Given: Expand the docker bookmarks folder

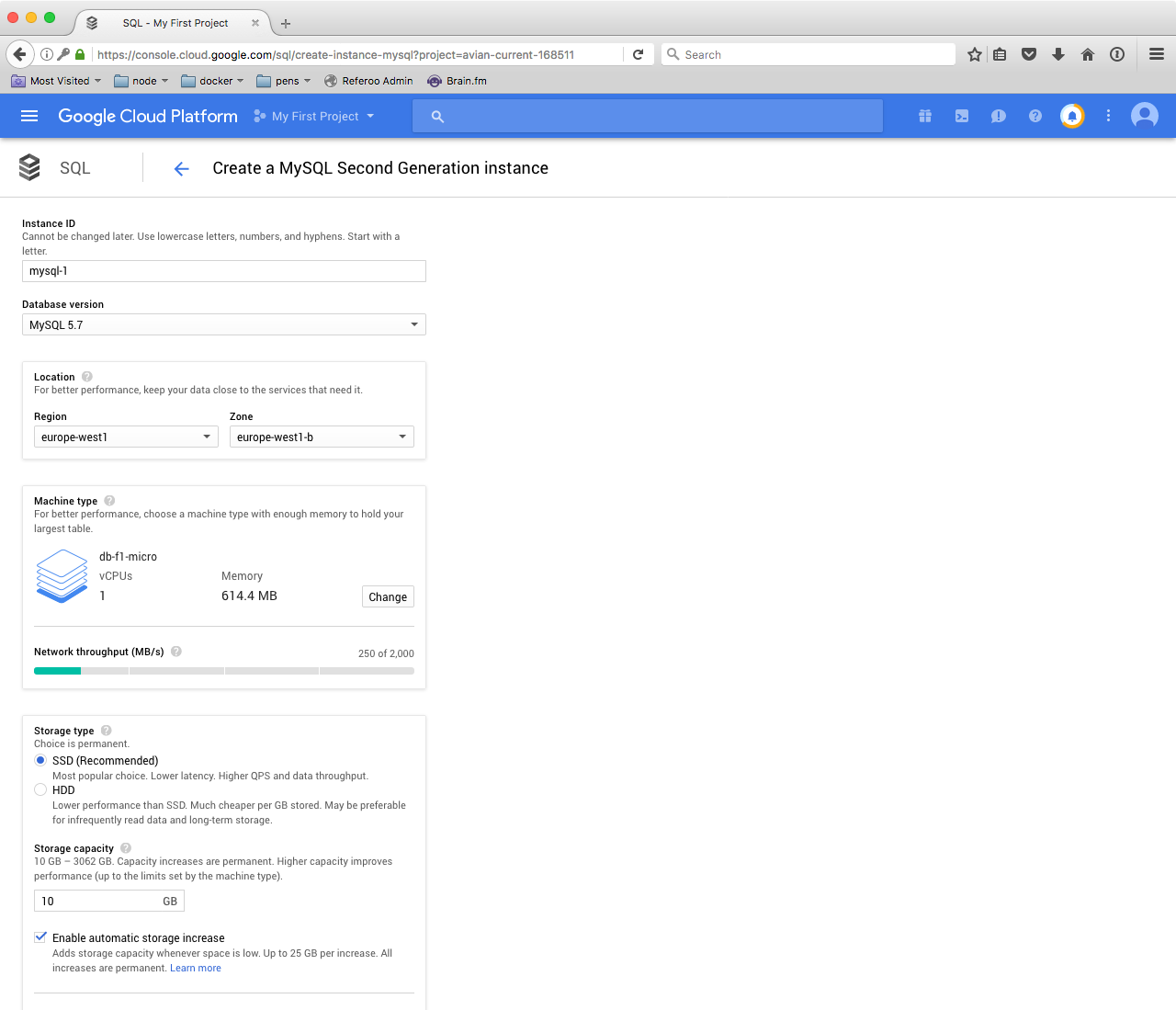Looking at the screenshot, I should pyautogui.click(x=213, y=81).
